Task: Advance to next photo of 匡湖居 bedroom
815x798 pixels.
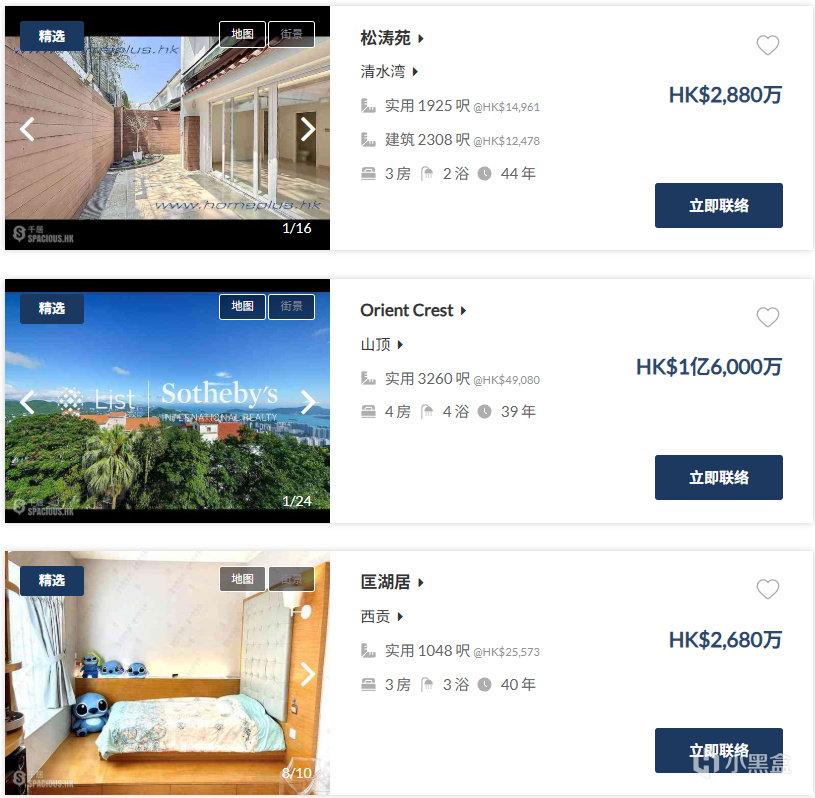Action: pyautogui.click(x=308, y=674)
